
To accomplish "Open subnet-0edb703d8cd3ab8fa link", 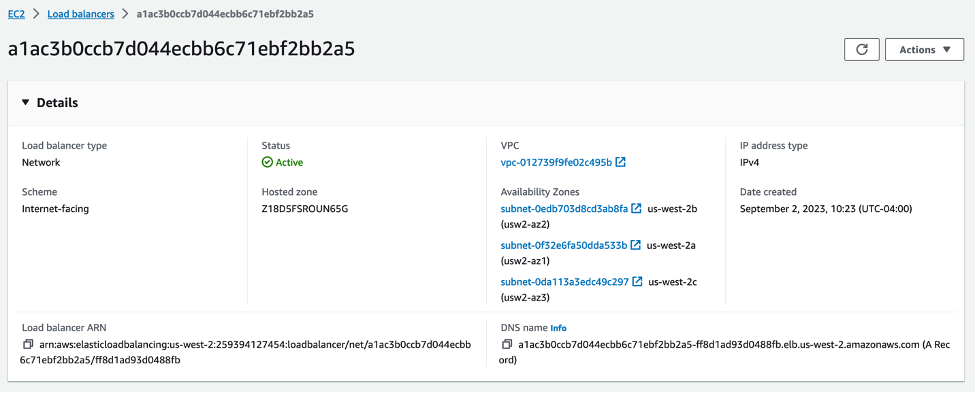I will coord(565,209).
